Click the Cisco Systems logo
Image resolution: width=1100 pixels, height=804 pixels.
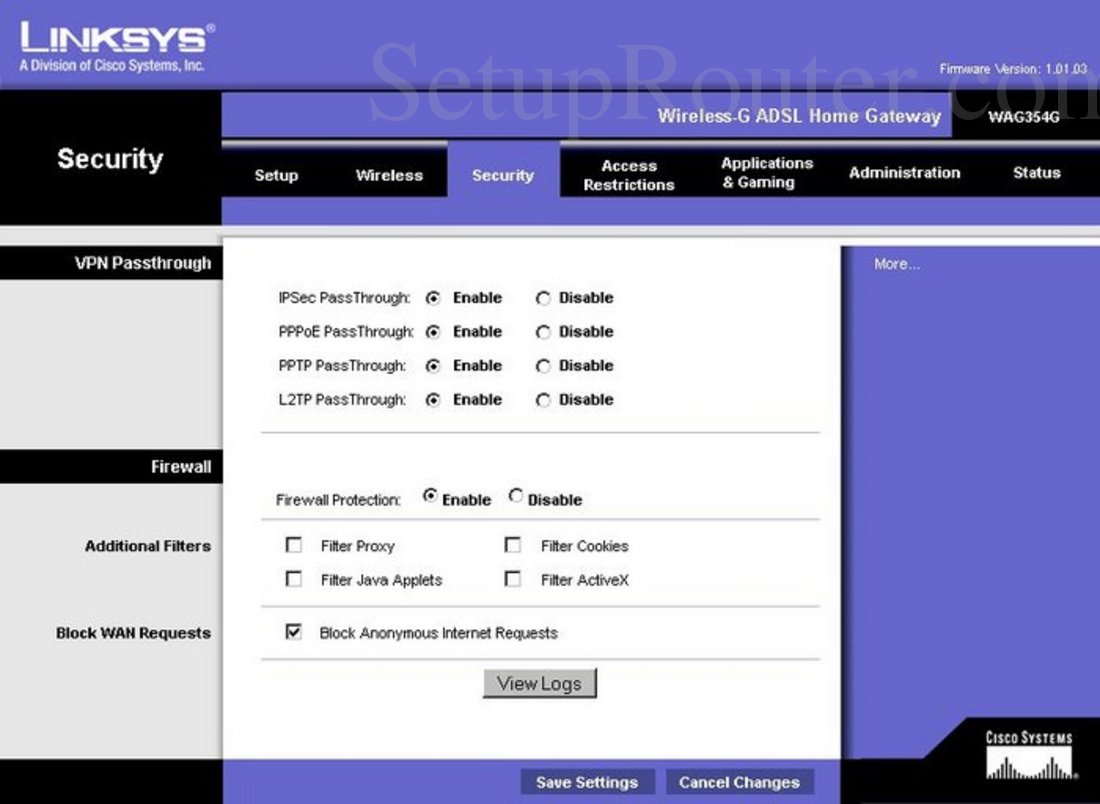[1028, 757]
